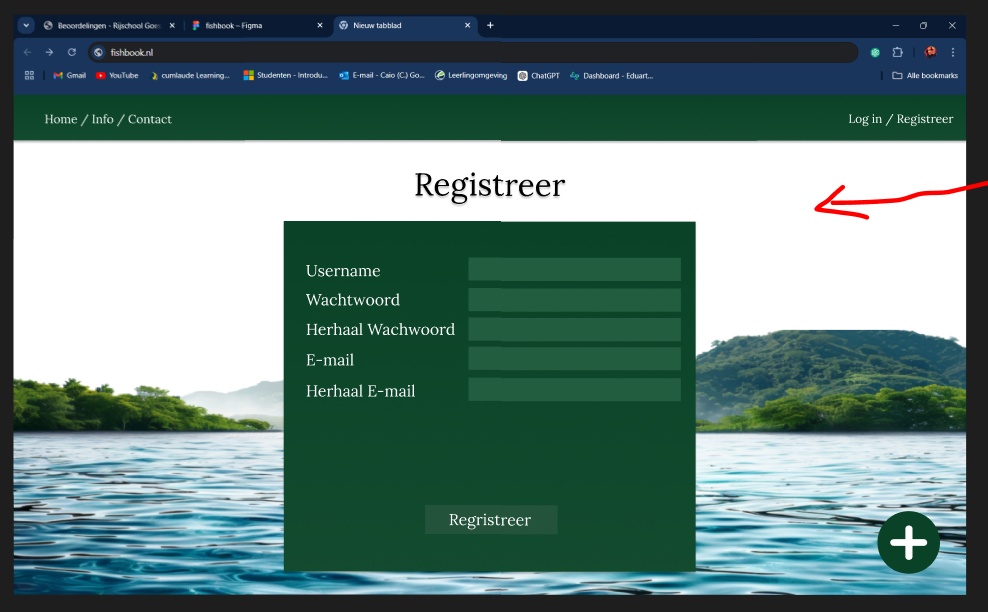Image resolution: width=988 pixels, height=612 pixels.
Task: Focus the Username input field
Action: pos(574,270)
